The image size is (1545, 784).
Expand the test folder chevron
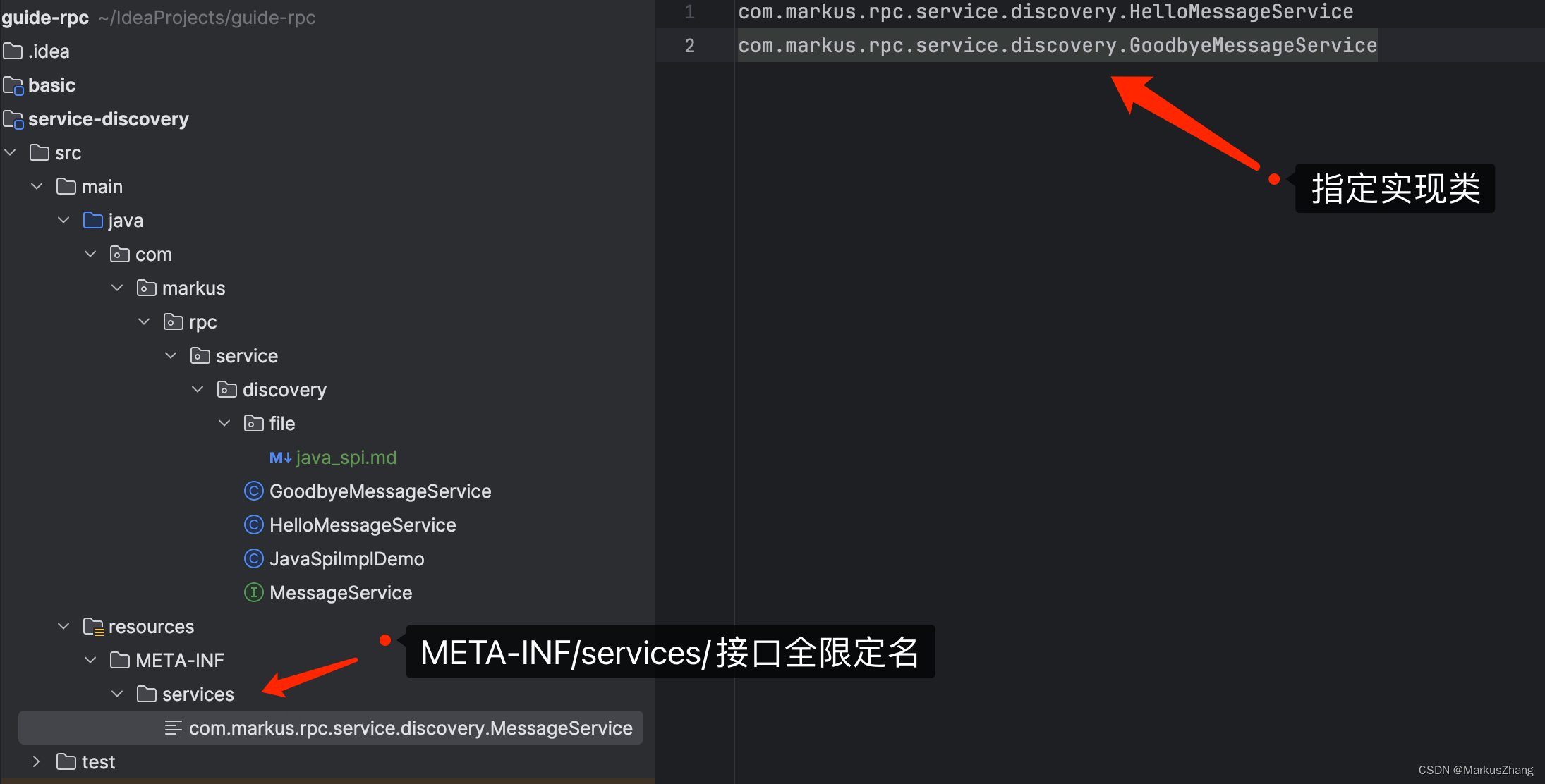[x=37, y=761]
